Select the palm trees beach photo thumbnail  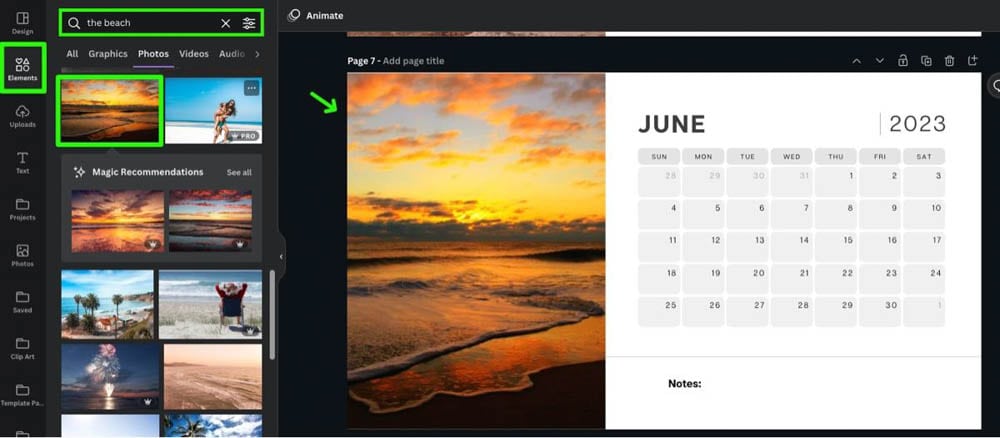tap(108, 304)
